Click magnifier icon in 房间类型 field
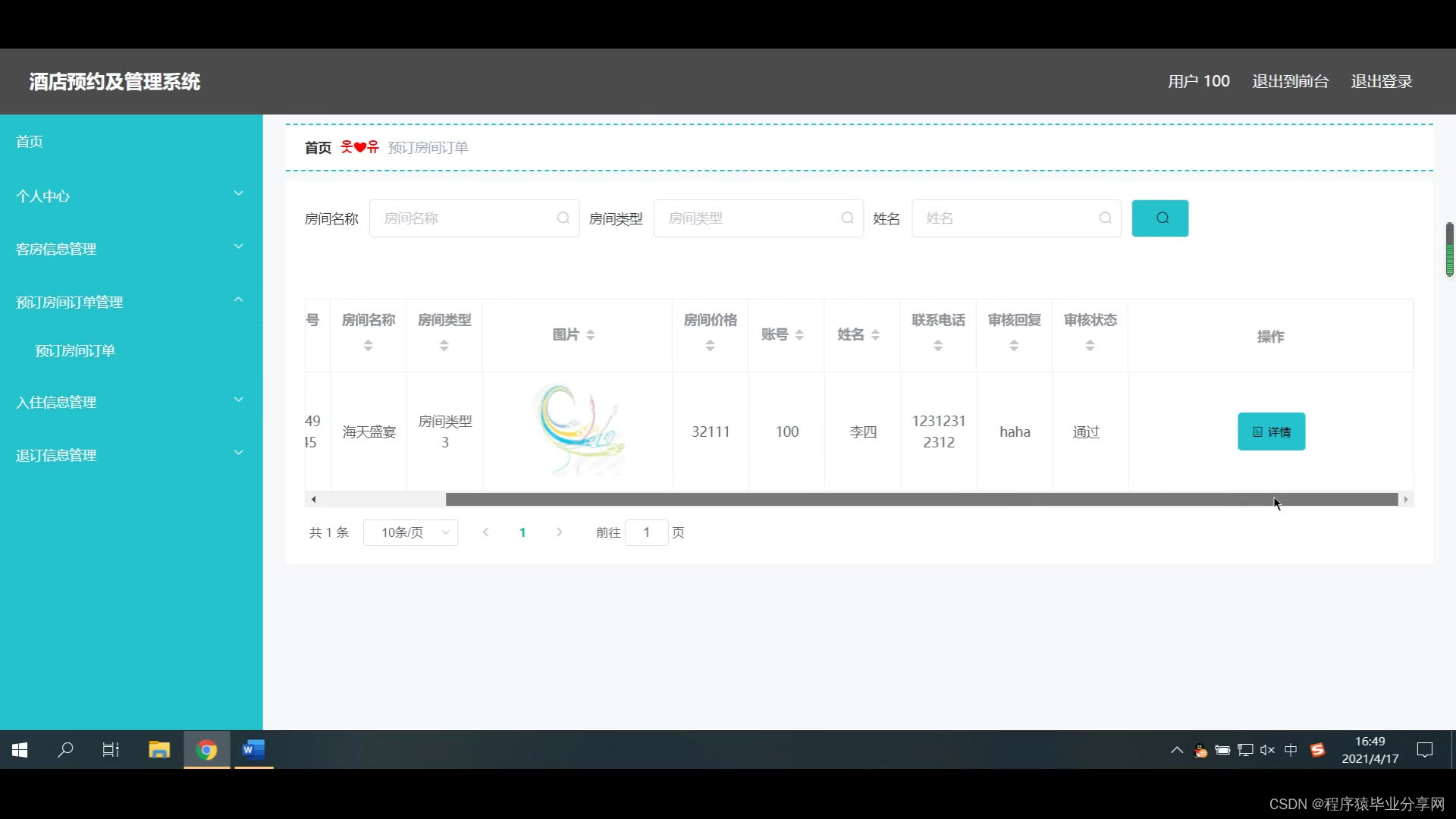The height and width of the screenshot is (819, 1456). 847,218
